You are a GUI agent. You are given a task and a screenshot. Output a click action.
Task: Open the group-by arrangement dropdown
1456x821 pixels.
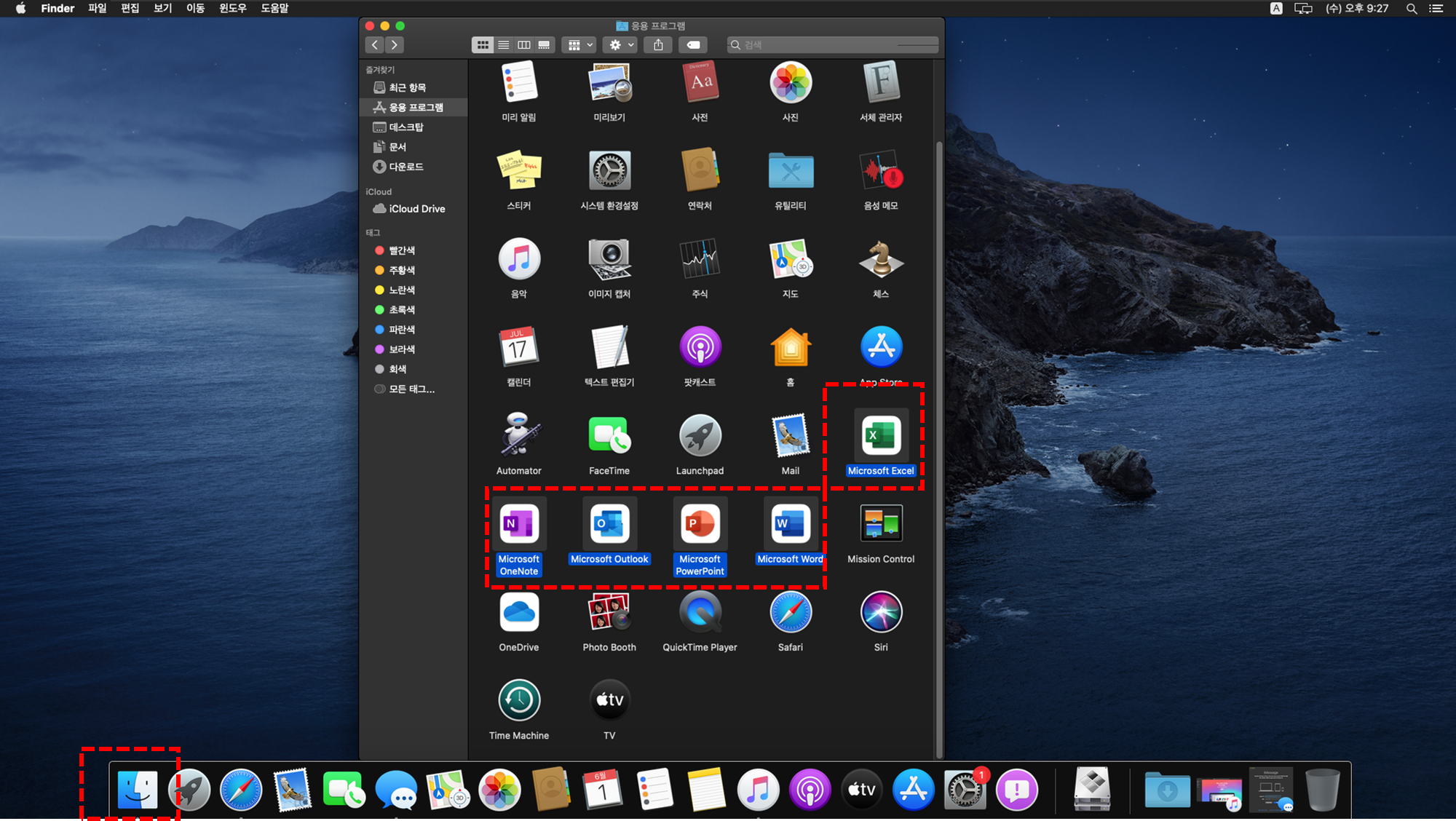click(579, 45)
